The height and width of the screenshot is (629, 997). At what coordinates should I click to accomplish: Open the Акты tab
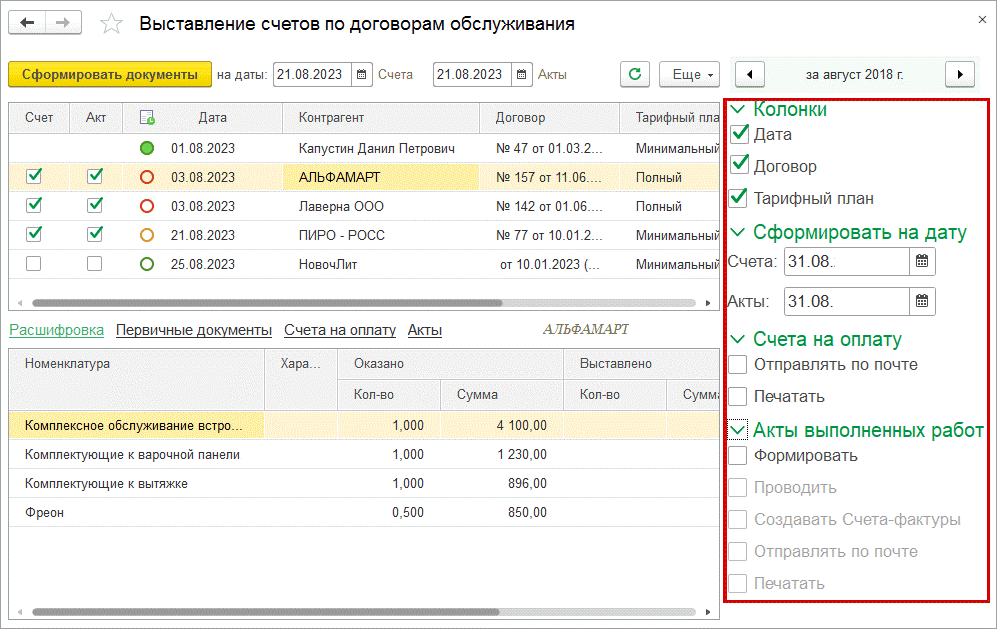[425, 329]
